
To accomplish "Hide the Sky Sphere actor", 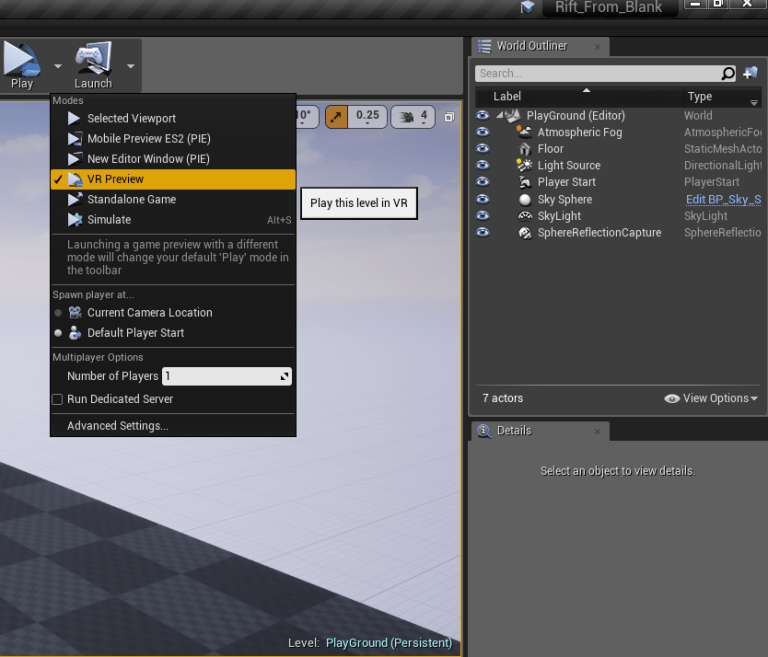I will tap(482, 199).
